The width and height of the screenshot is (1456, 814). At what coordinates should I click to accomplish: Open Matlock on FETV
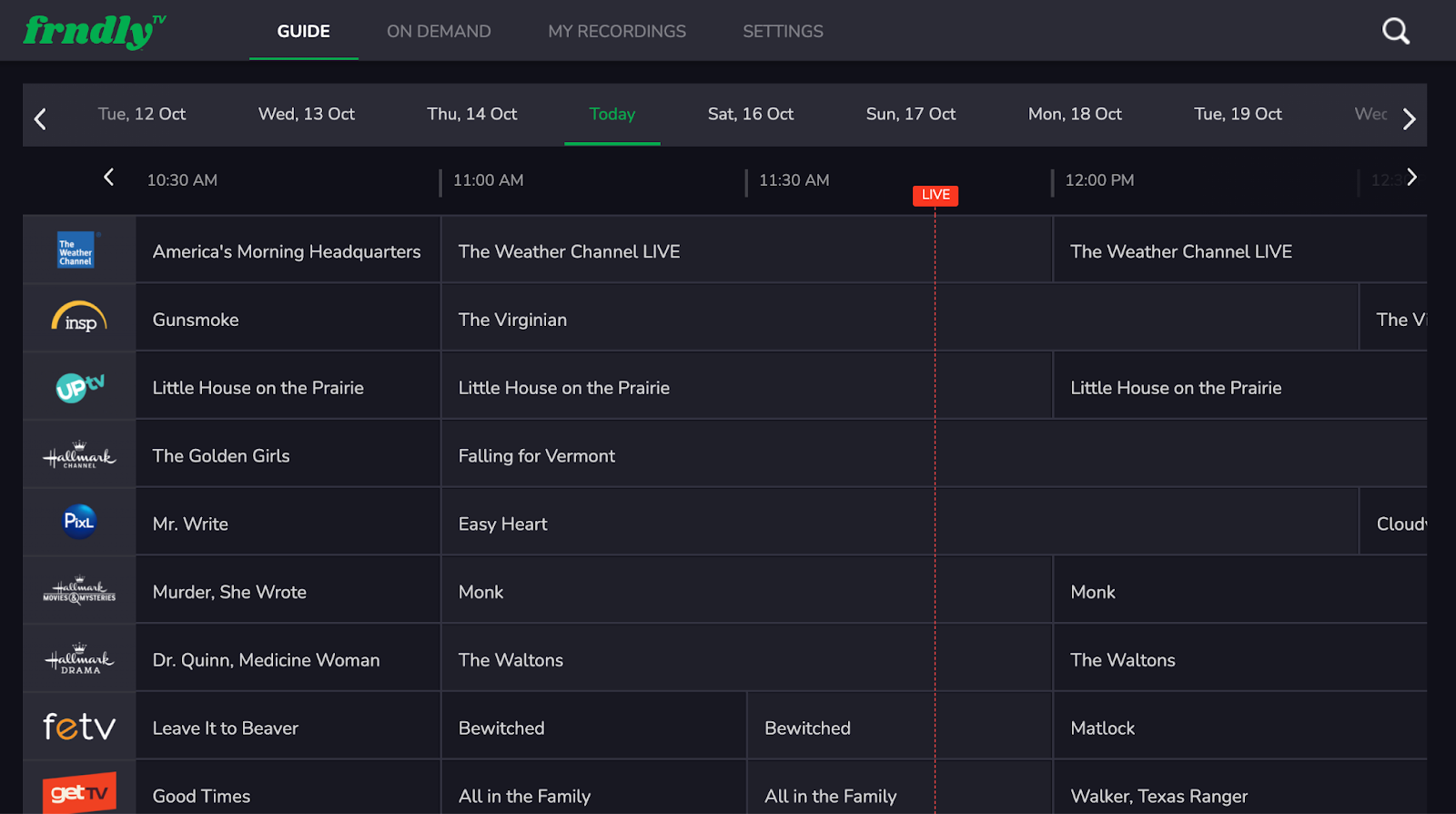click(x=1240, y=728)
